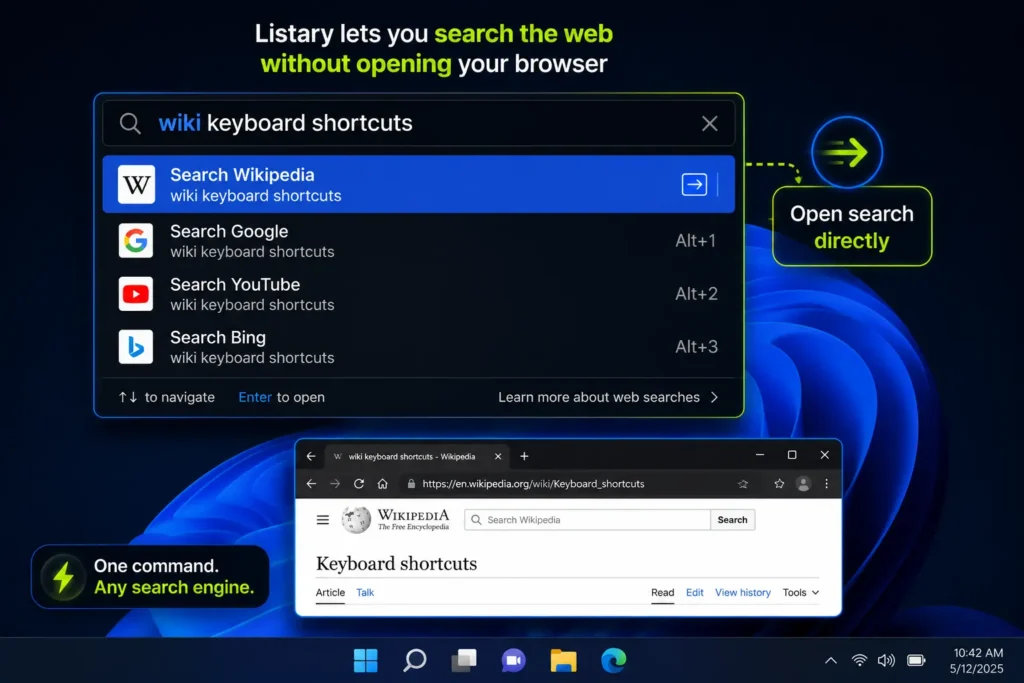Click the Wi-Fi tray icon

coord(859,660)
